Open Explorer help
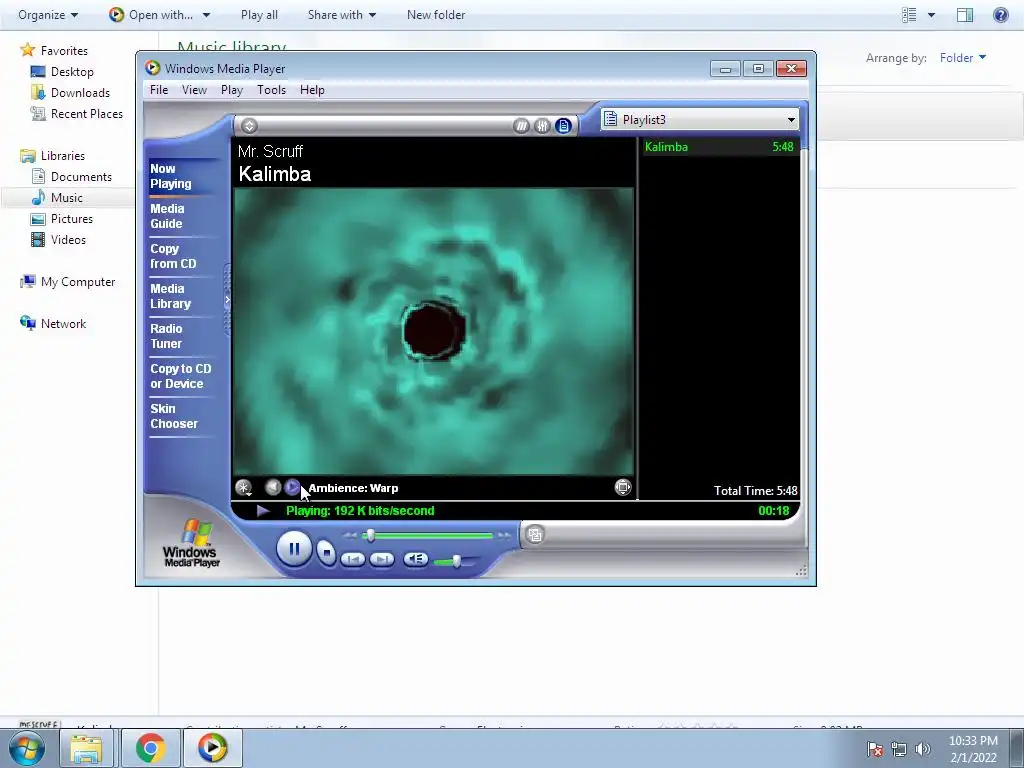This screenshot has height=768, width=1024. point(1000,14)
